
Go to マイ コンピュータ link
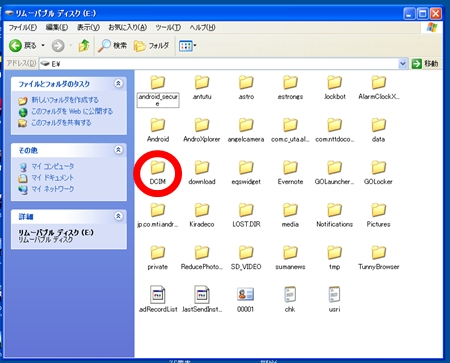click(x=53, y=166)
